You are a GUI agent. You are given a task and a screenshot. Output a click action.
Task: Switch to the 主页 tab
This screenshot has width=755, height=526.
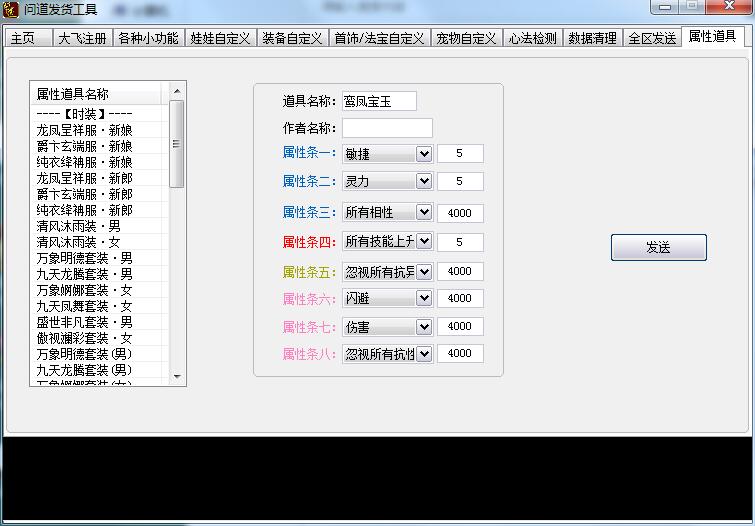[x=25, y=39]
